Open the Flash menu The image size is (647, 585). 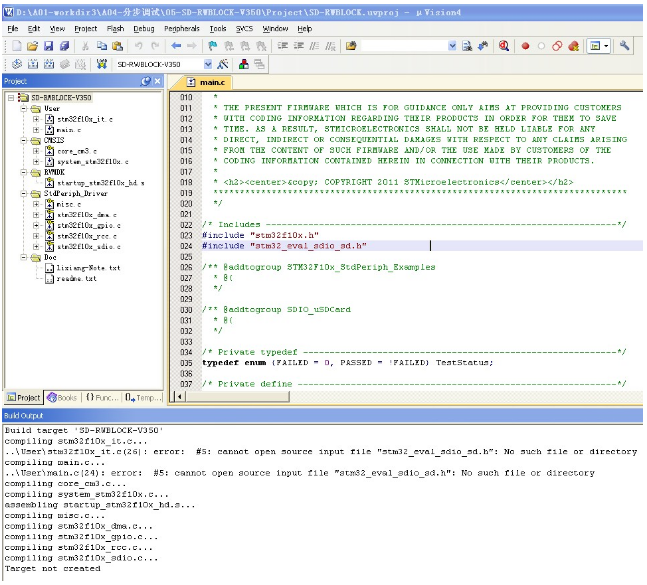tap(115, 29)
